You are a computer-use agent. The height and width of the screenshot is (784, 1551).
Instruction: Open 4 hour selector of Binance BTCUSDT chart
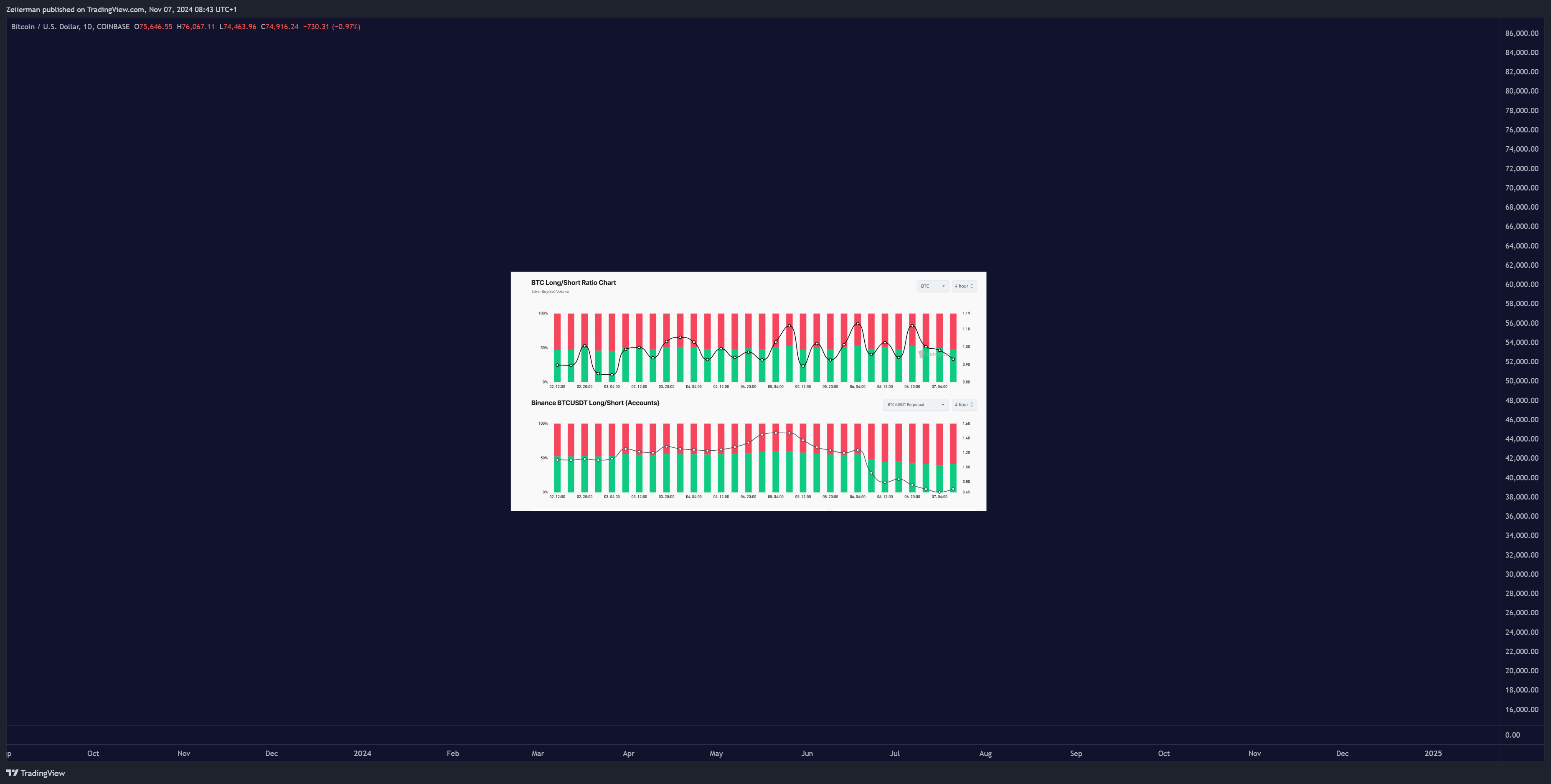click(964, 405)
